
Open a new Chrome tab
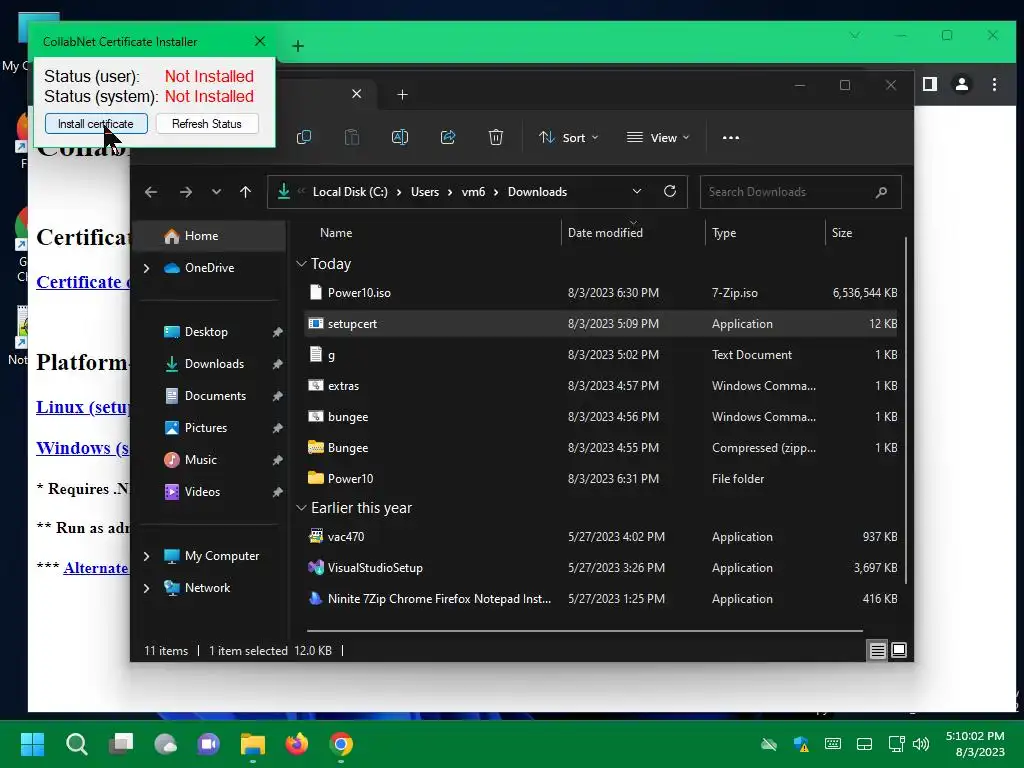tap(298, 46)
